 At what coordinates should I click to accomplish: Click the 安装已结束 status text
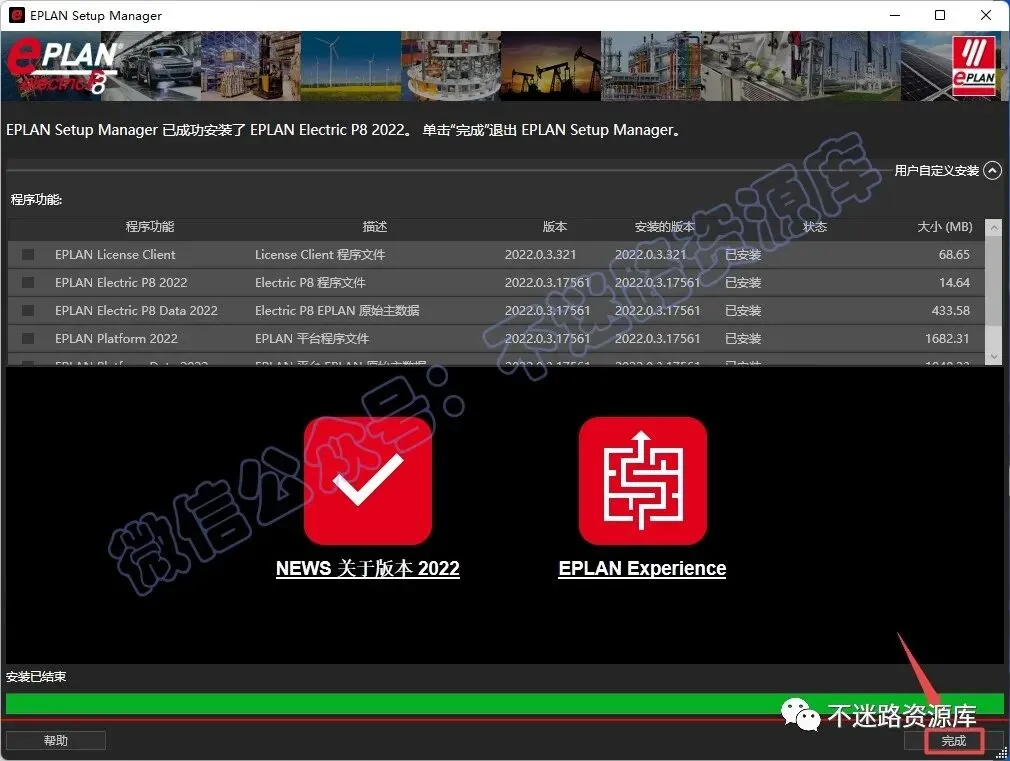pos(36,677)
